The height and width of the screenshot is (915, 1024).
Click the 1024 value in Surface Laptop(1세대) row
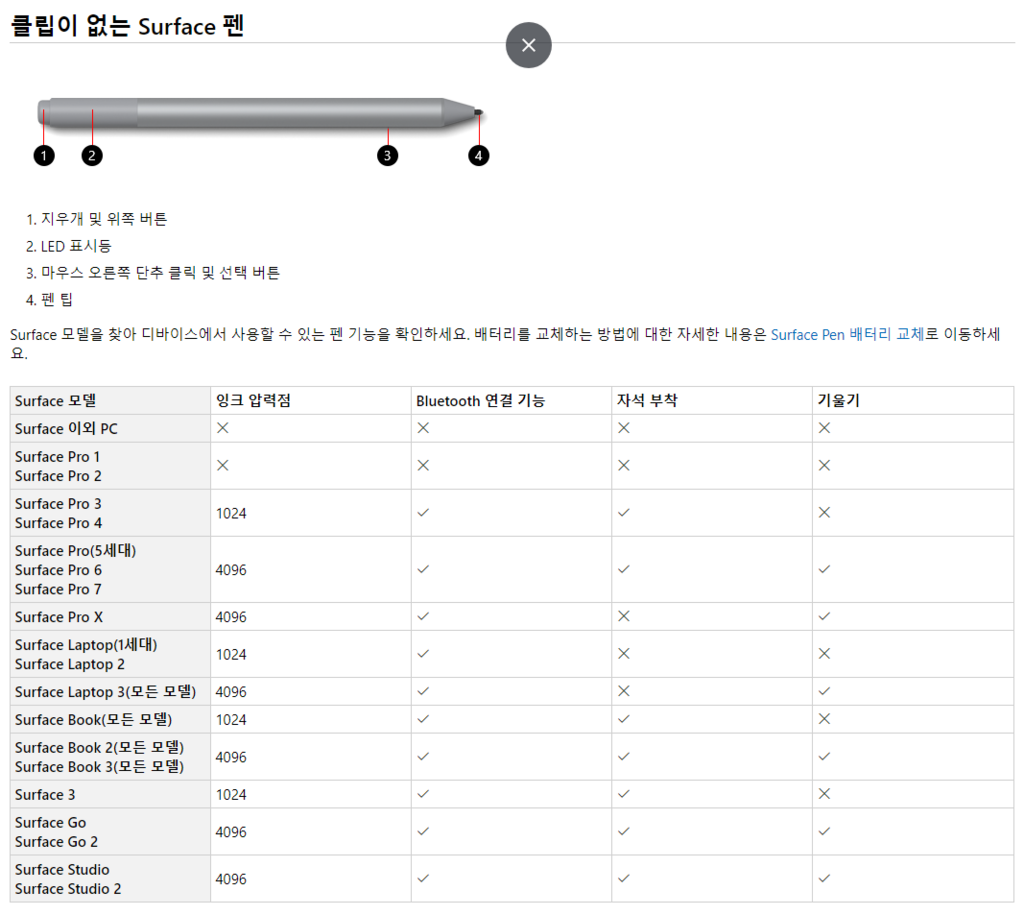click(231, 654)
